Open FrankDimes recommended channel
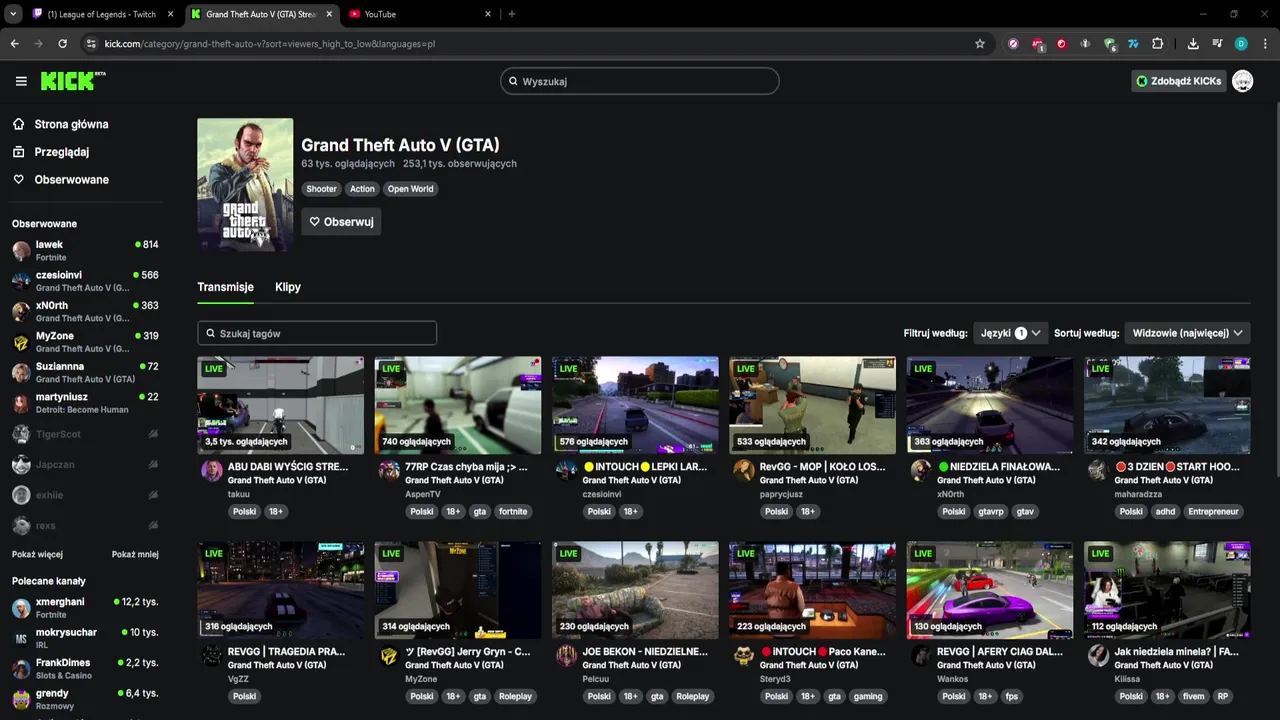 point(85,669)
